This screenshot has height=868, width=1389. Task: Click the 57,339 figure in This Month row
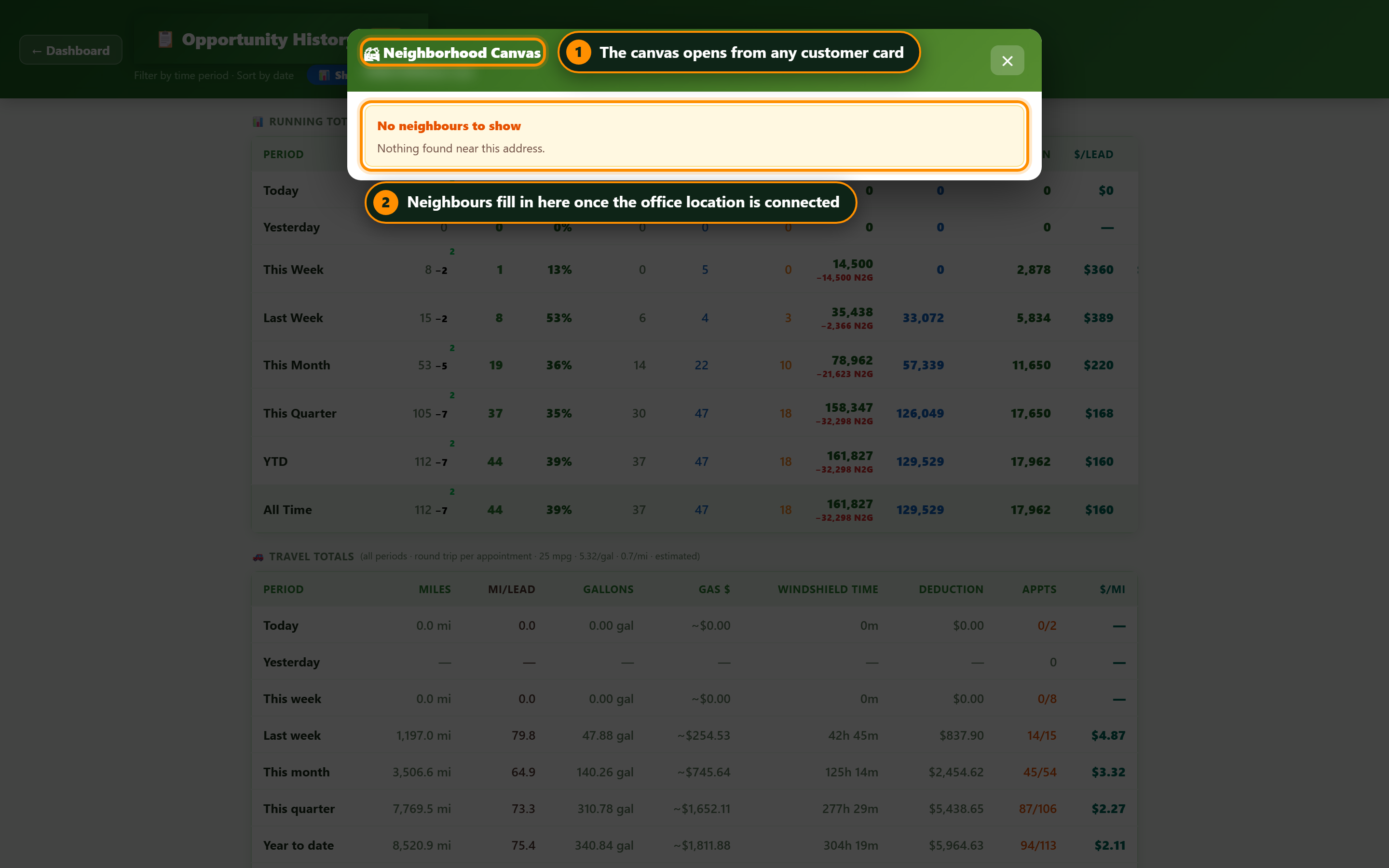[x=923, y=365]
